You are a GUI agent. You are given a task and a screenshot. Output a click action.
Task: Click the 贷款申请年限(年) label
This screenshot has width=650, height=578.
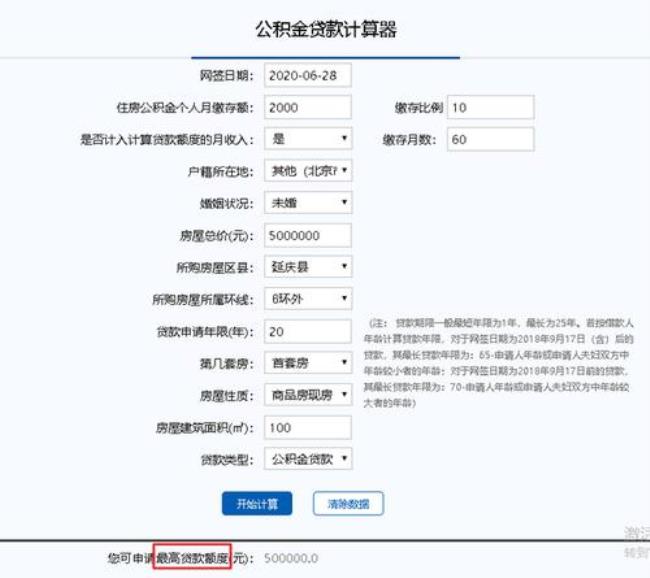(x=205, y=332)
